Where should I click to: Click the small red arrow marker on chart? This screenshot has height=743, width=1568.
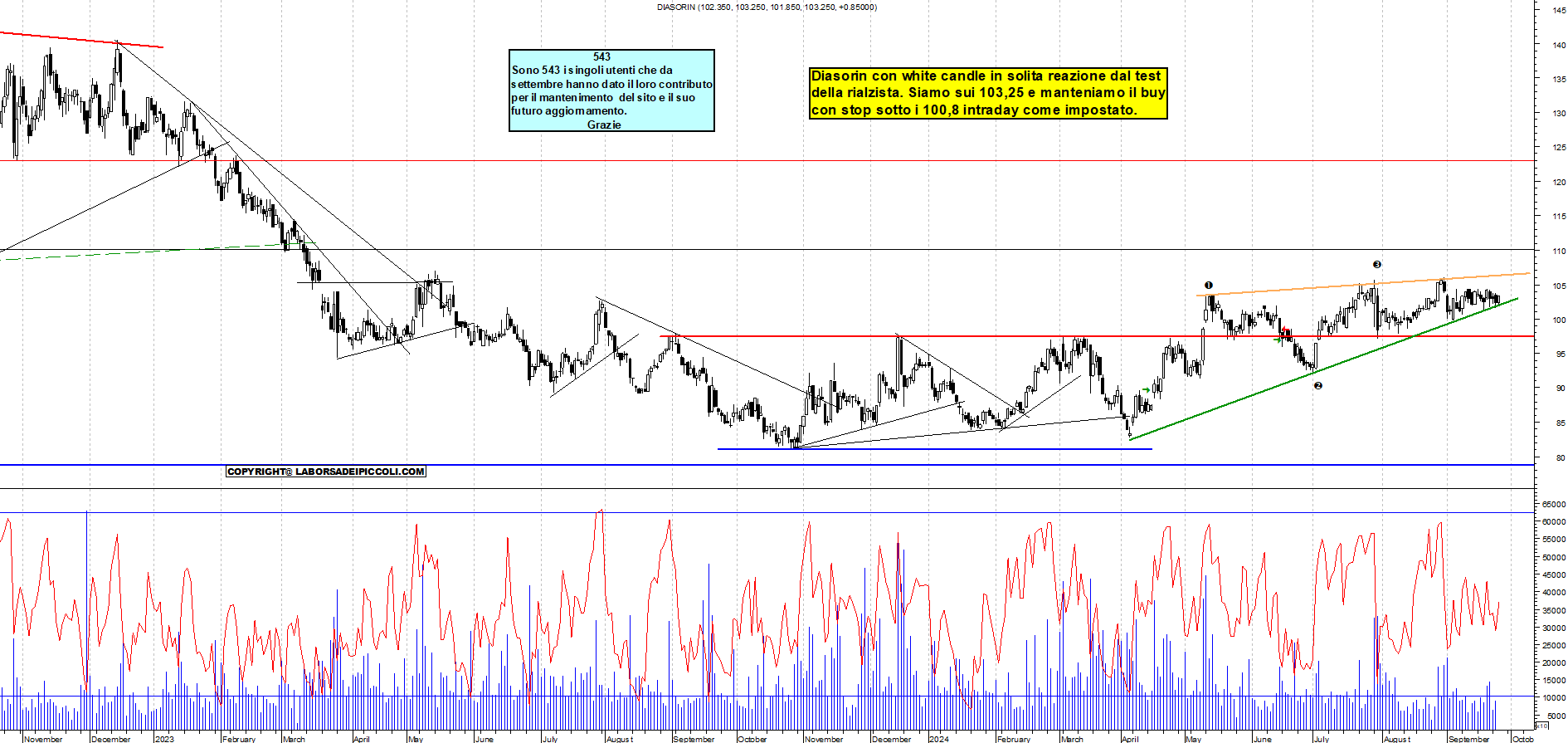[x=1285, y=331]
